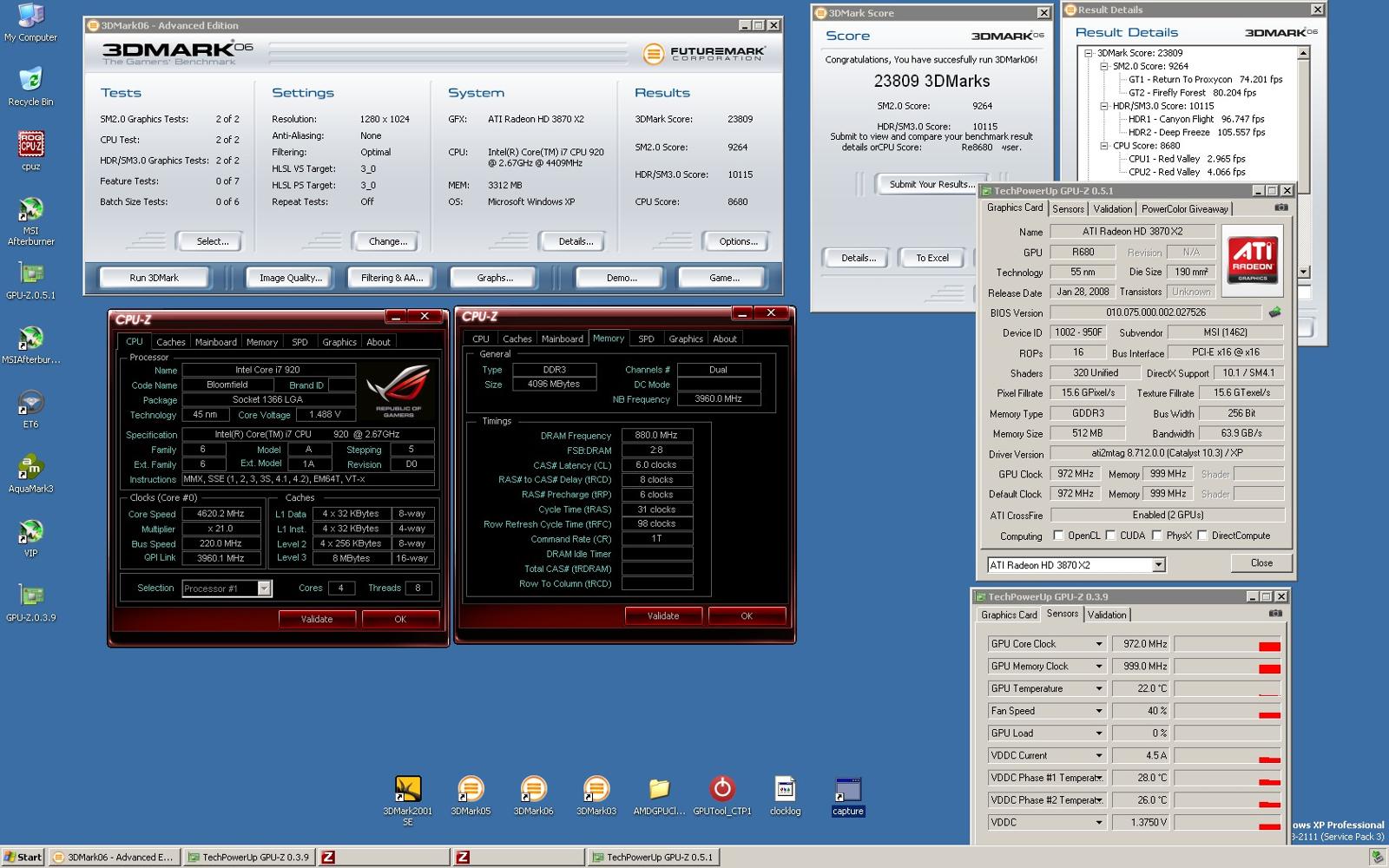This screenshot has height=868, width=1389.
Task: Launch the 3DMark05 desktop shortcut
Action: pyautogui.click(x=471, y=795)
